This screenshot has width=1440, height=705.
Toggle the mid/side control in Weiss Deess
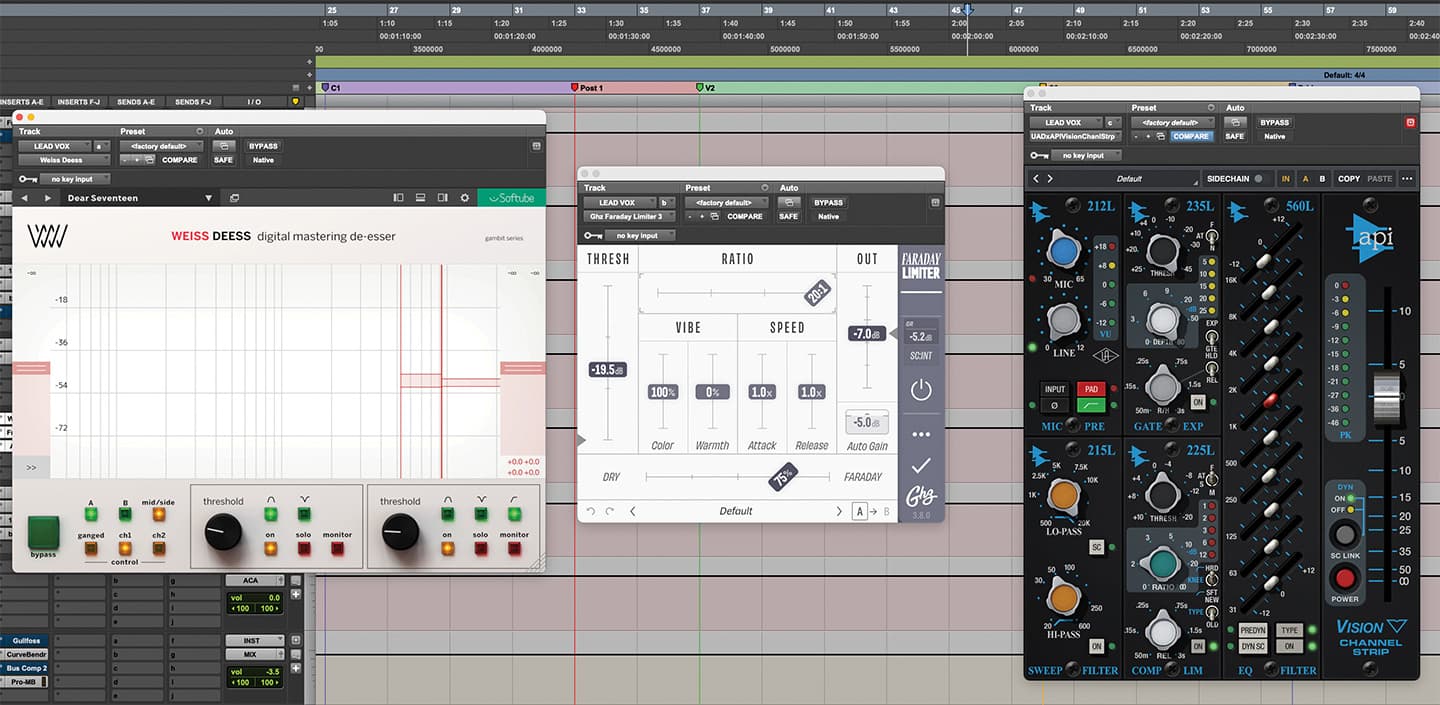point(159,515)
